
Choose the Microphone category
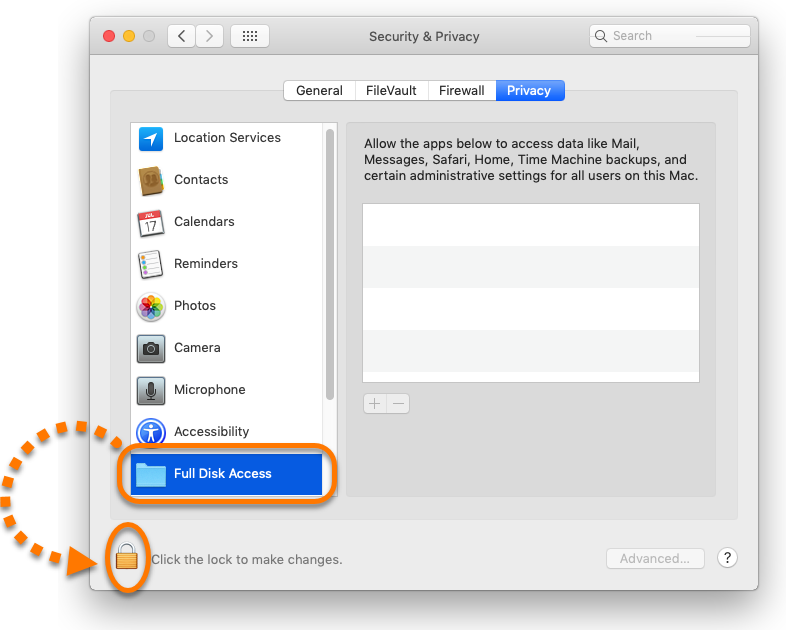tap(227, 390)
